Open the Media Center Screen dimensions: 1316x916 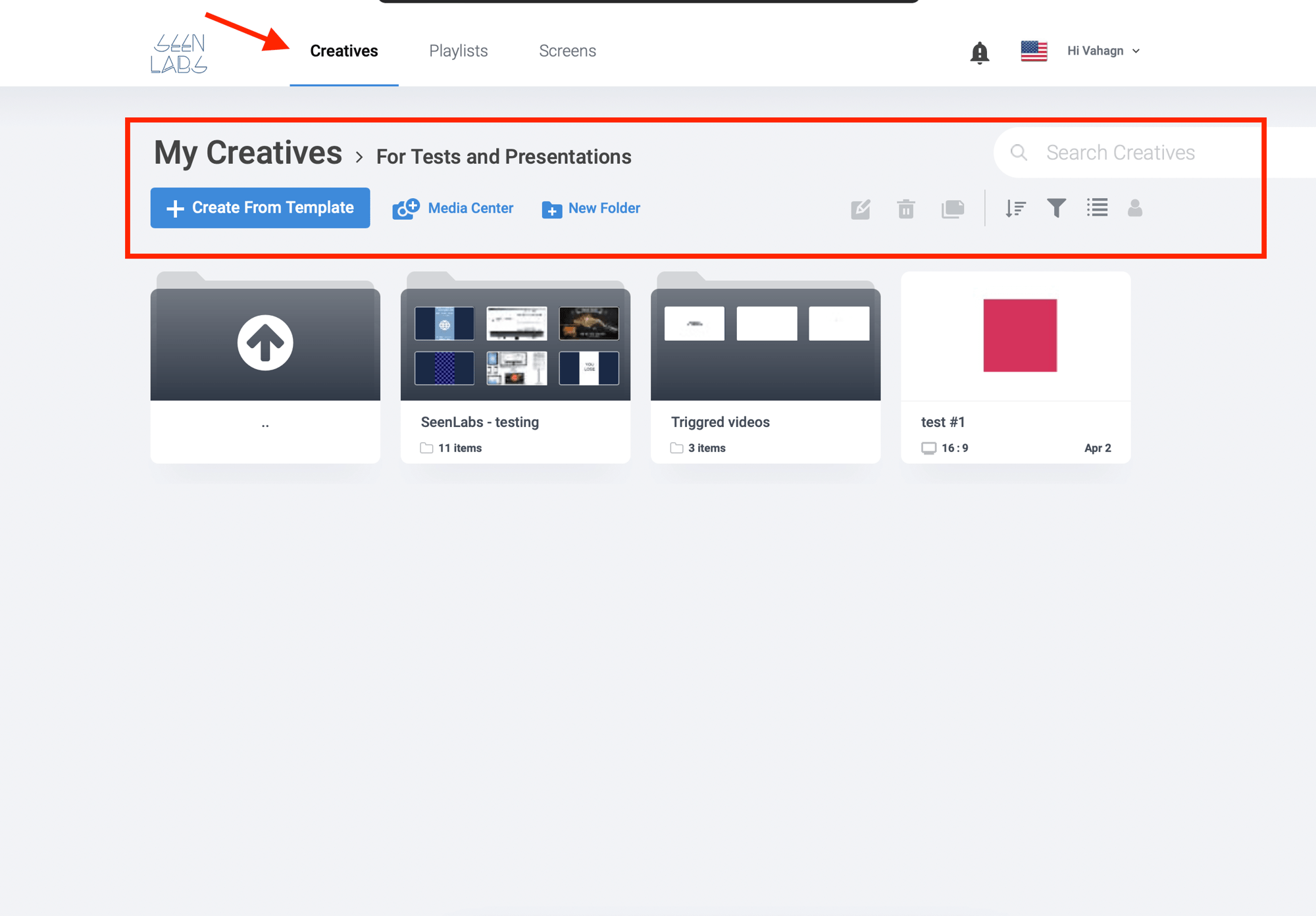click(453, 209)
